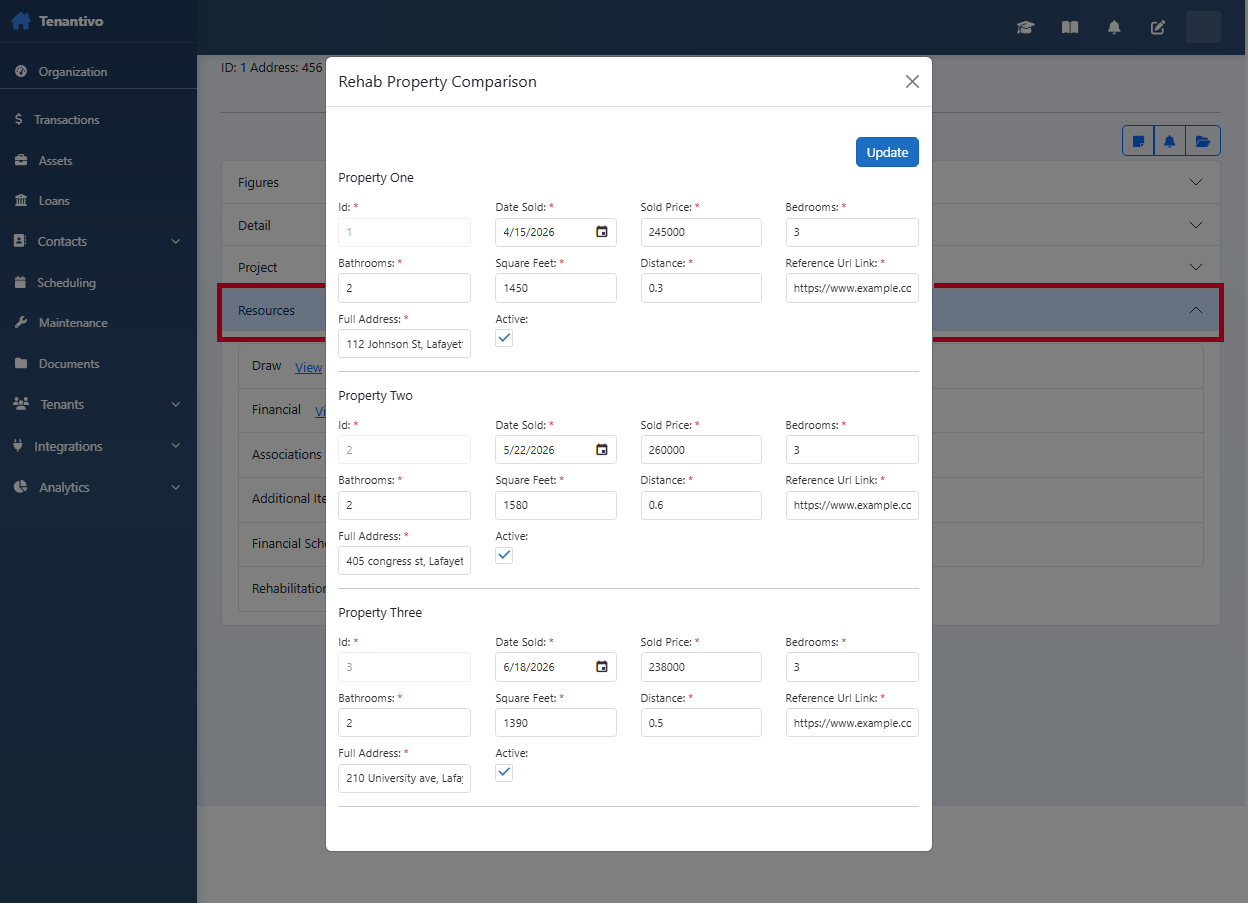Click the Organization gauge icon
1248x903 pixels.
(20, 72)
